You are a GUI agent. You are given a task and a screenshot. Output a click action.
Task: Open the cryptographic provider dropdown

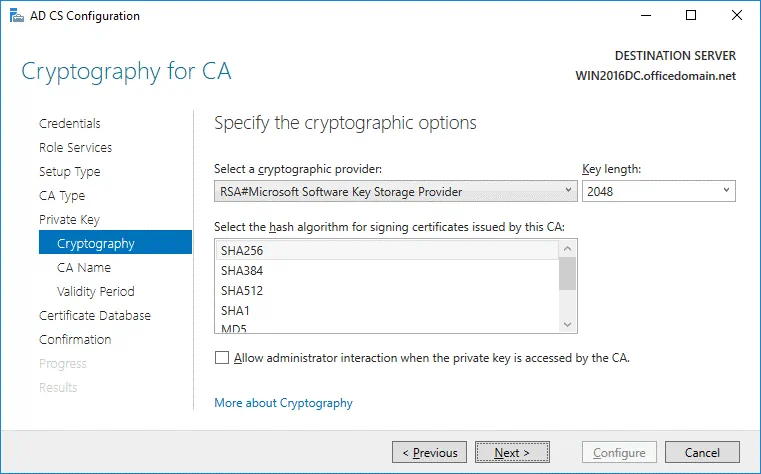(x=395, y=191)
